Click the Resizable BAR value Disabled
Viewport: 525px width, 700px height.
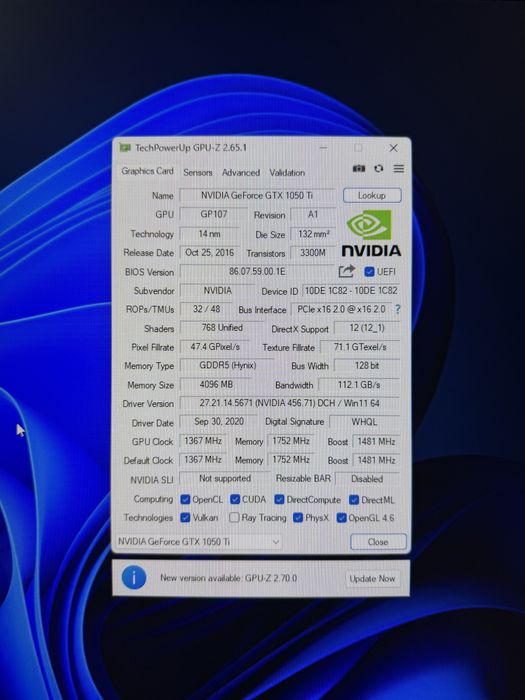click(x=367, y=479)
